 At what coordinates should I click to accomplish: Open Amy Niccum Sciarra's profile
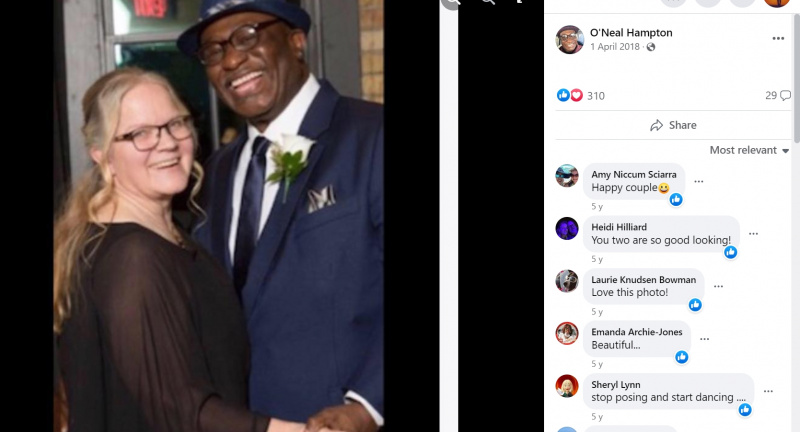point(634,174)
